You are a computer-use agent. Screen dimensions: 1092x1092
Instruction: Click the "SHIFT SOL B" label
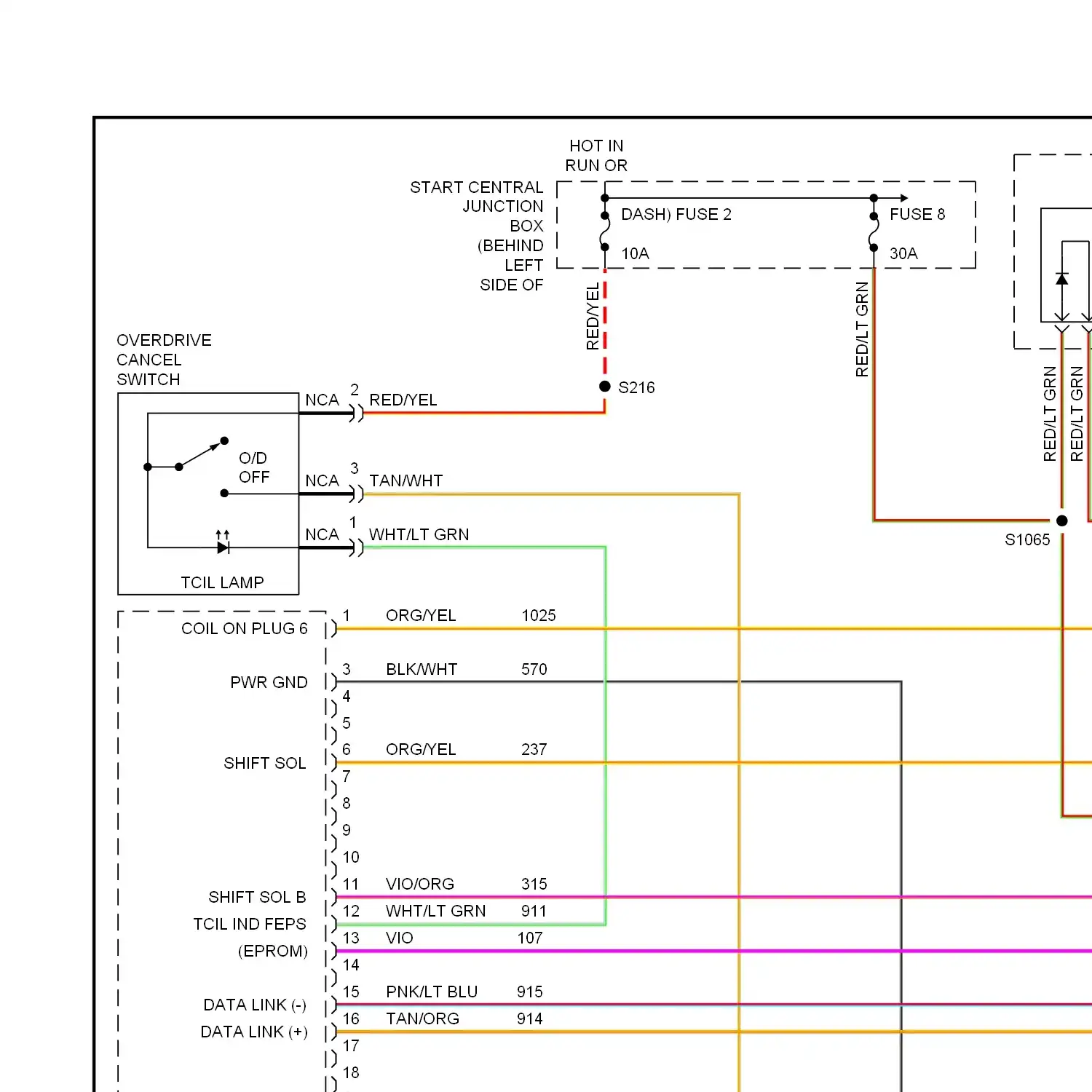257,897
